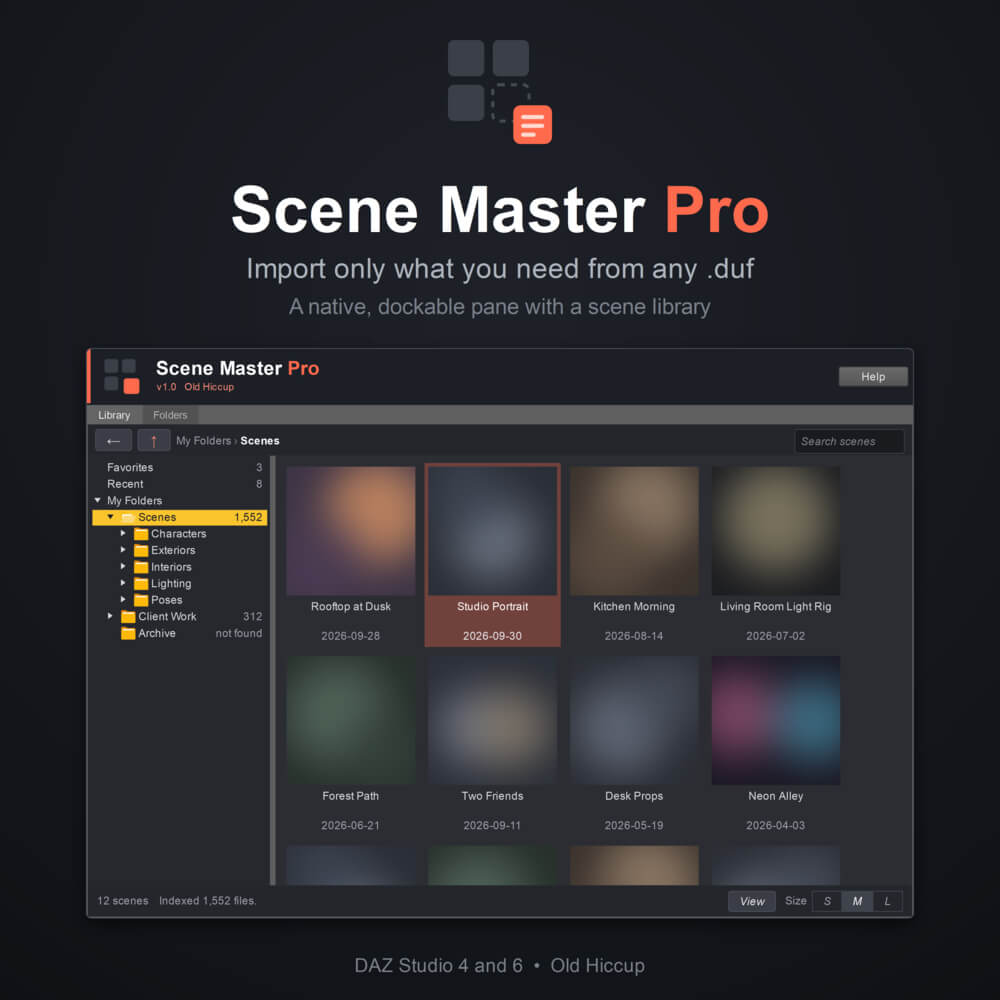Viewport: 1000px width, 1000px height.
Task: Click the '12 scenes' status text
Action: (122, 901)
